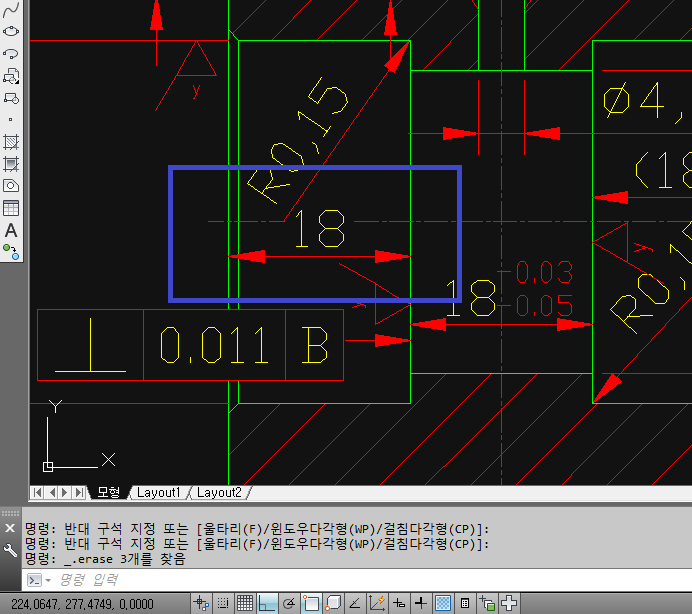The image size is (692, 614).
Task: Click the coordinate readout 224.0647, 277.4749
Action: click(x=83, y=604)
